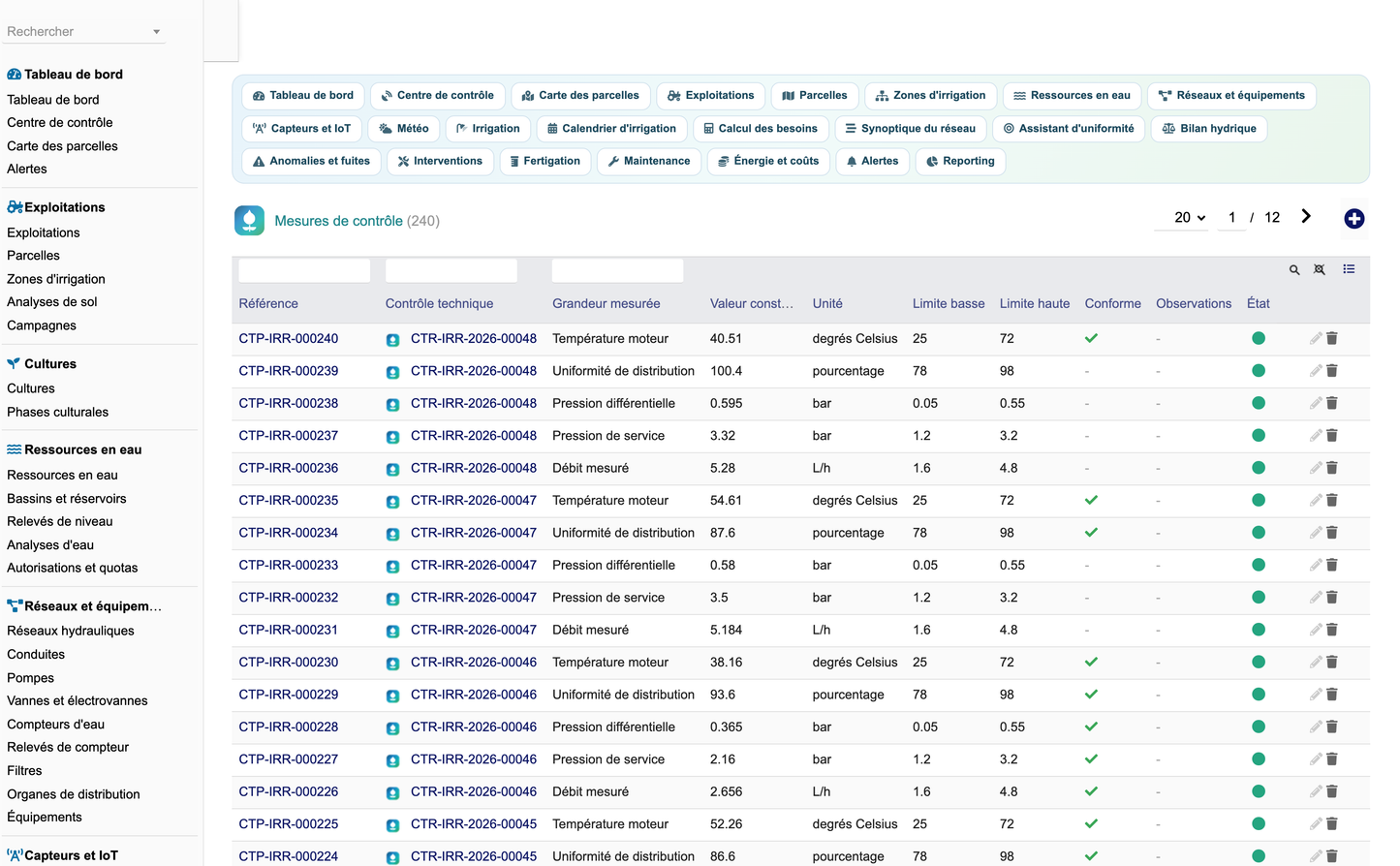Edit row CTP-IRR-000233 pencil icon
1400x866 pixels.
1316,565
